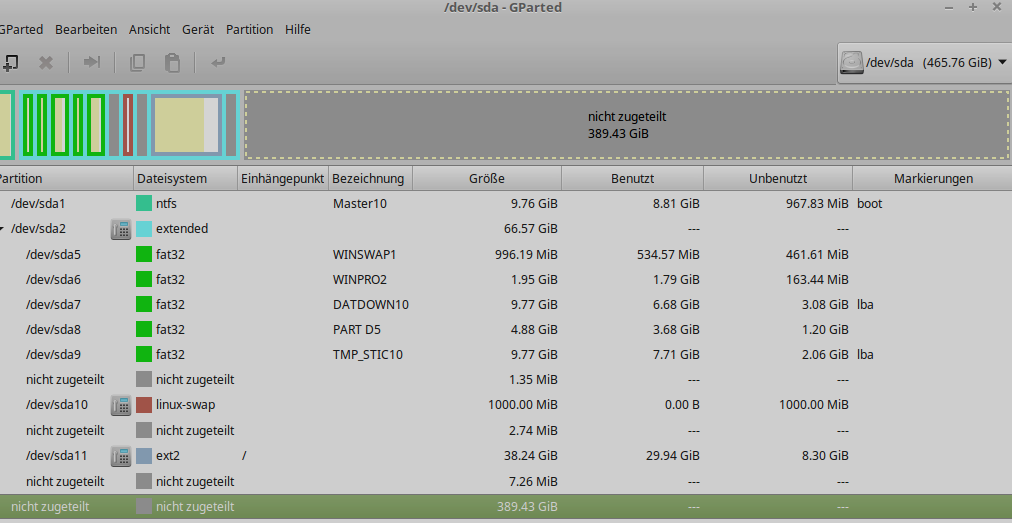Click the New partition toolbar icon

(x=10, y=63)
